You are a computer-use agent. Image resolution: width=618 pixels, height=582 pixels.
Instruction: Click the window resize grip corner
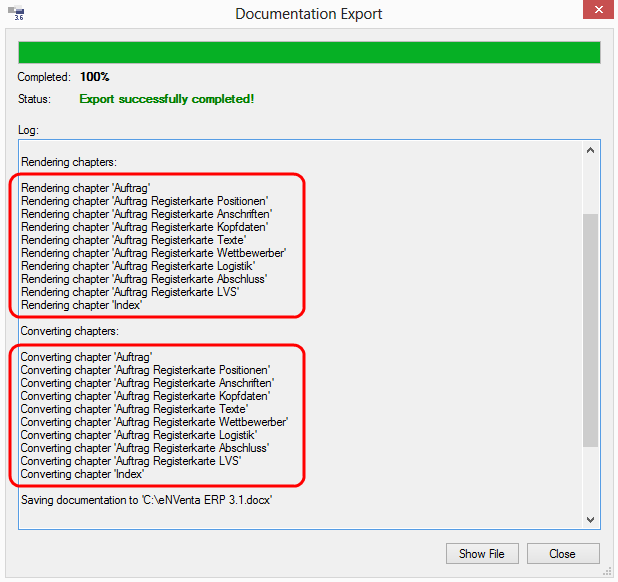pos(607,572)
